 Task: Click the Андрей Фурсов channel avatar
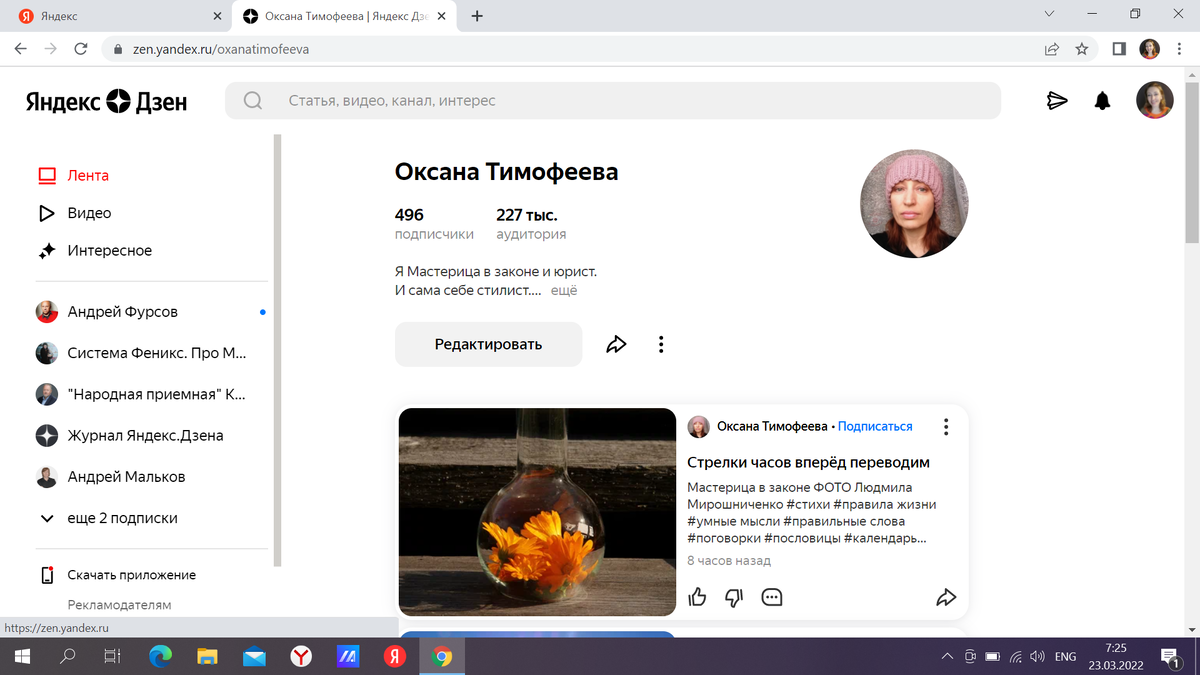(47, 312)
